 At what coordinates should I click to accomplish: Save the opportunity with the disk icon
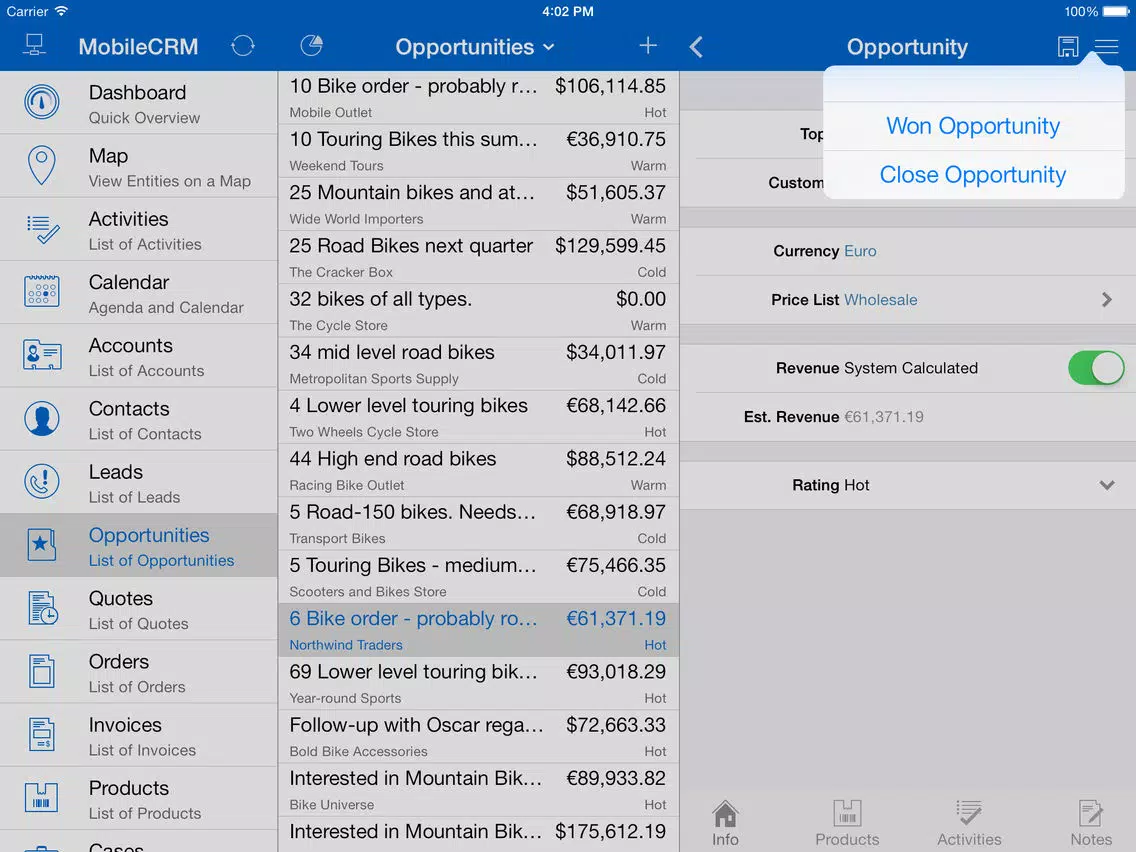coord(1068,46)
